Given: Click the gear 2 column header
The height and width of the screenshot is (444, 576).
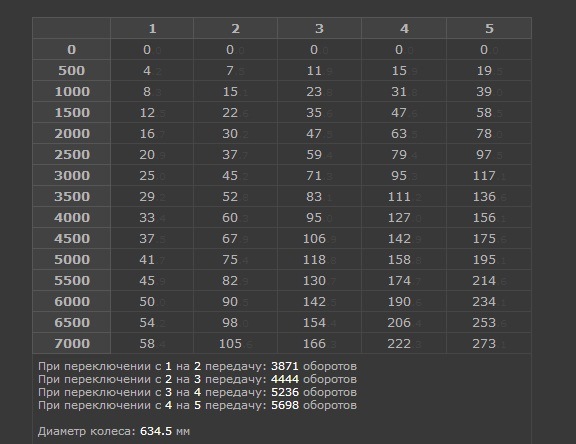Looking at the screenshot, I should pyautogui.click(x=235, y=28).
